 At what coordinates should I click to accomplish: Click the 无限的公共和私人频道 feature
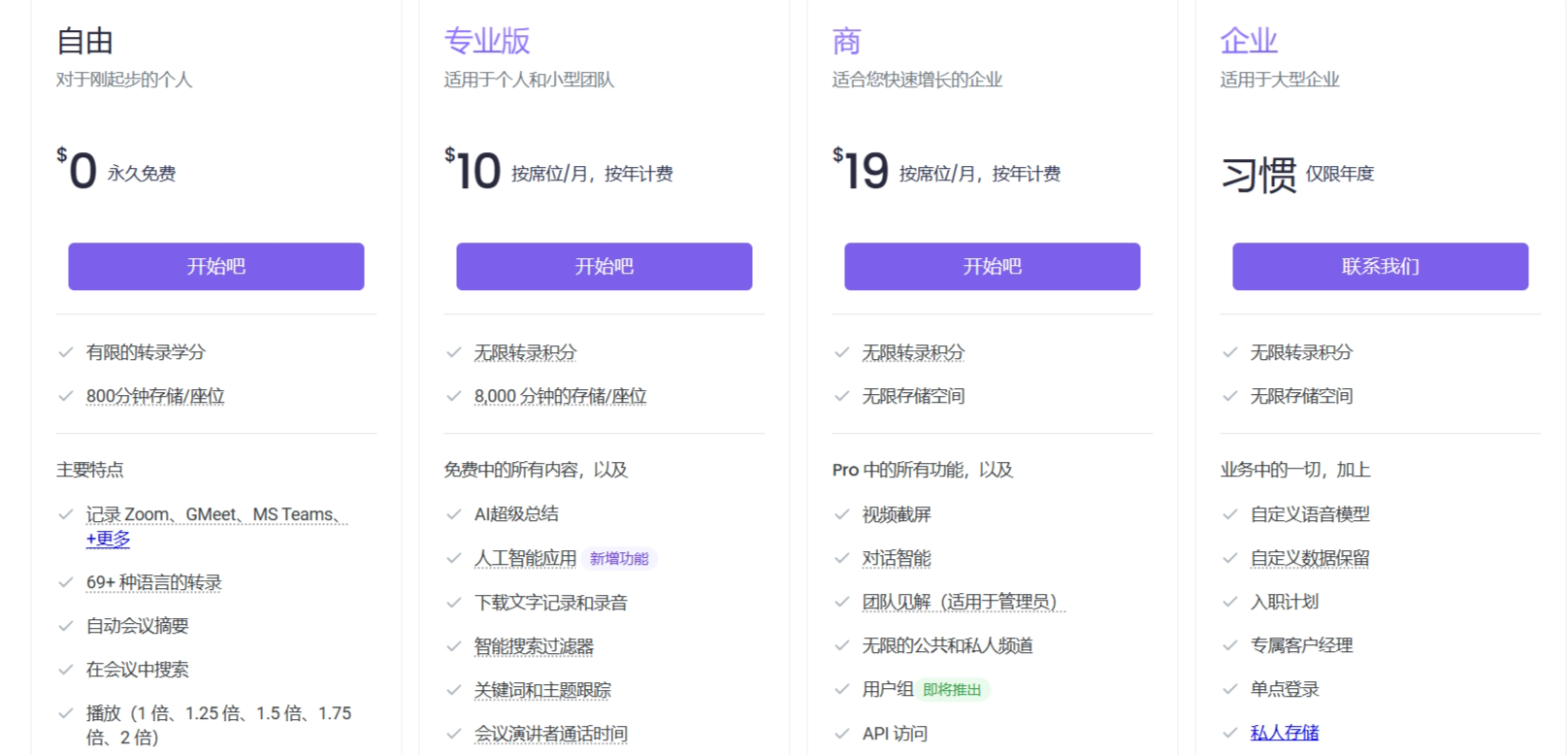[x=947, y=645]
